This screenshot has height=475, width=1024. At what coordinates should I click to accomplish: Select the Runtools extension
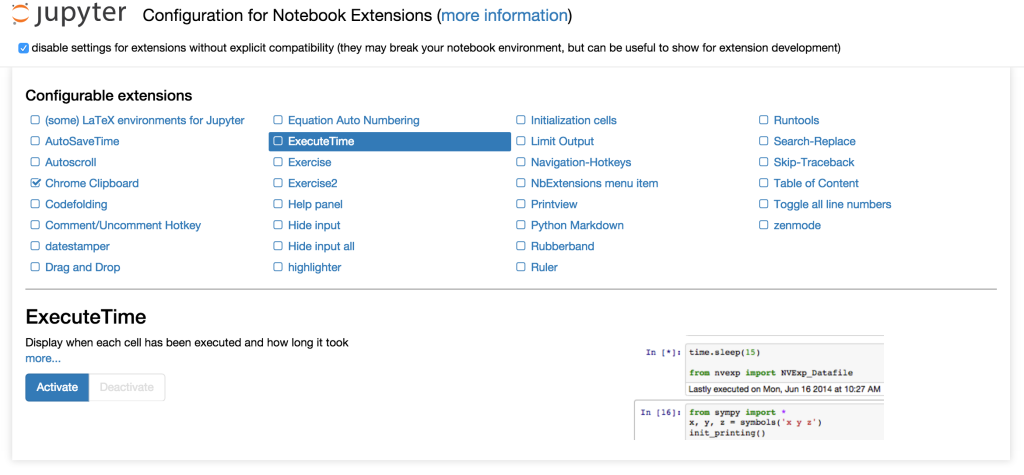pos(796,120)
